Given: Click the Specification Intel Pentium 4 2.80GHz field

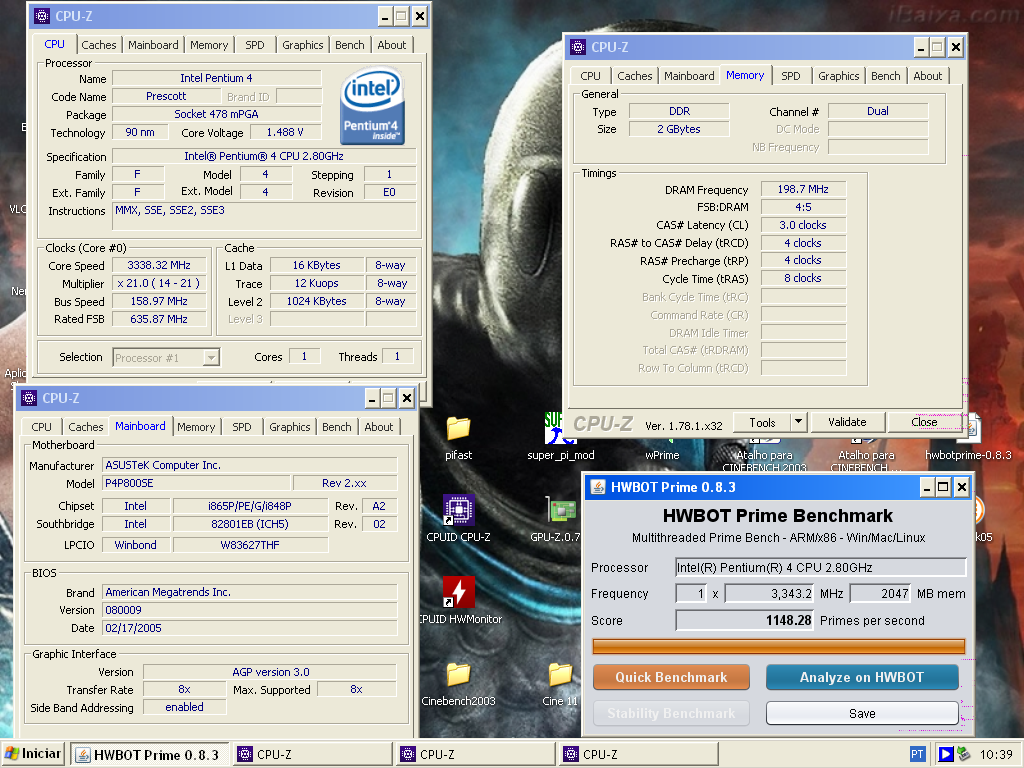Looking at the screenshot, I should tap(264, 157).
